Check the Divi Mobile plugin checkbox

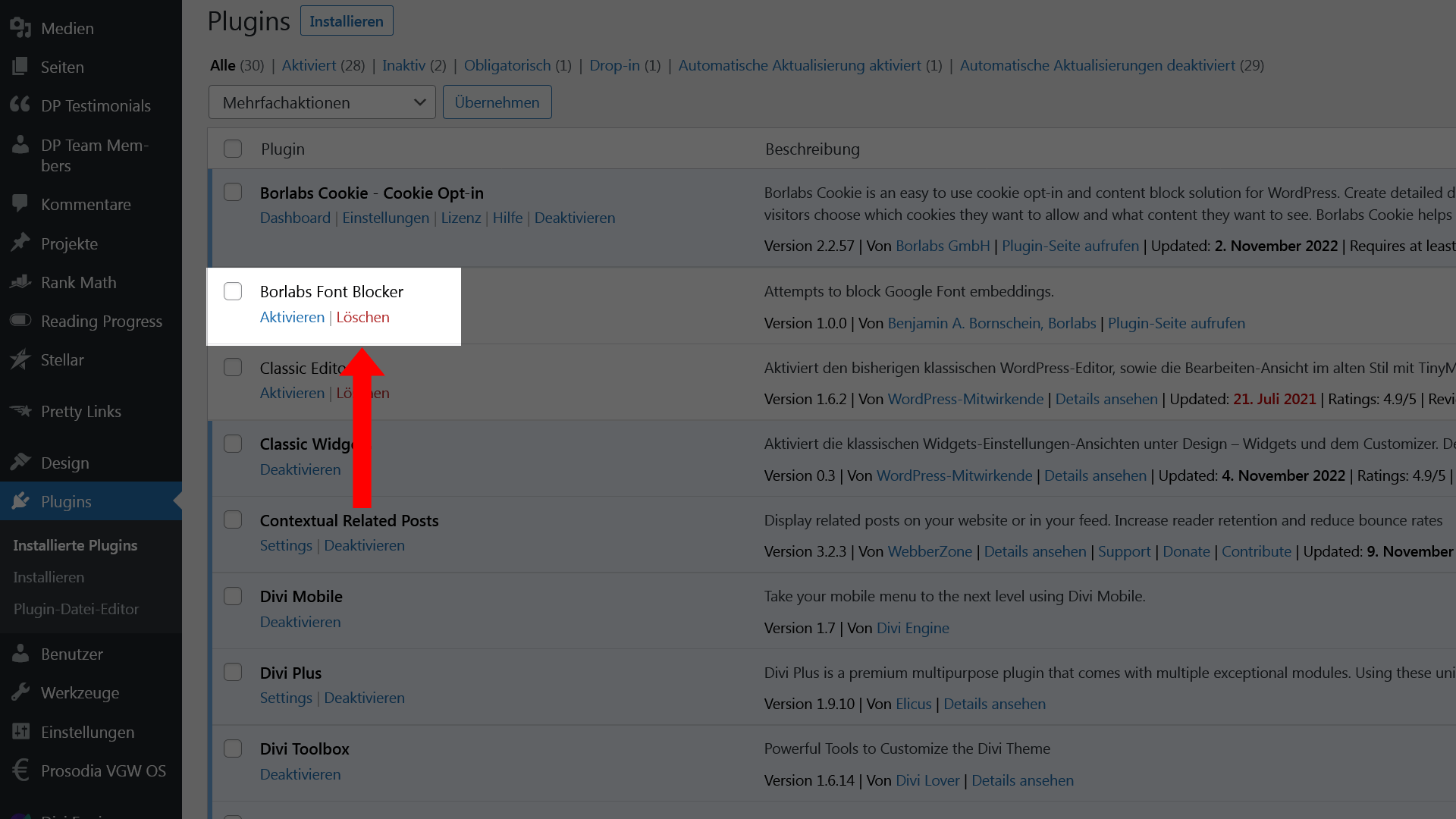[x=233, y=596]
